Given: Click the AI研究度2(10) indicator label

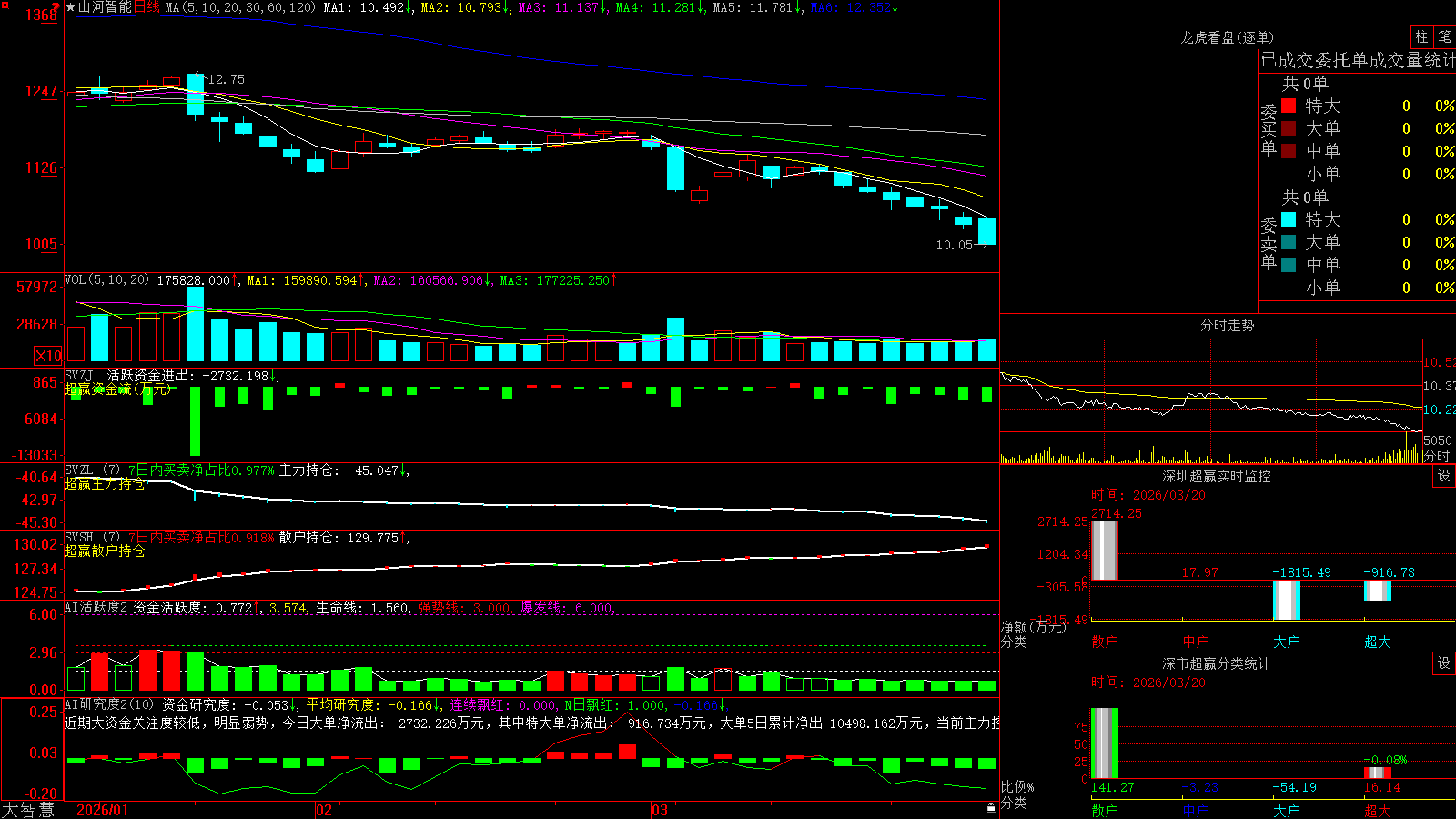Looking at the screenshot, I should tap(109, 704).
